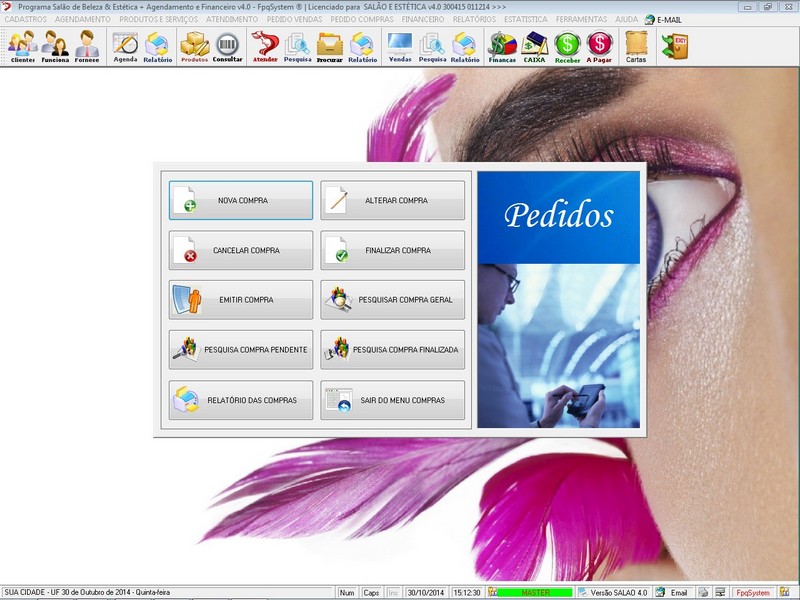Open the FERRAMENTAS menu
The height and width of the screenshot is (600, 800).
tap(582, 19)
